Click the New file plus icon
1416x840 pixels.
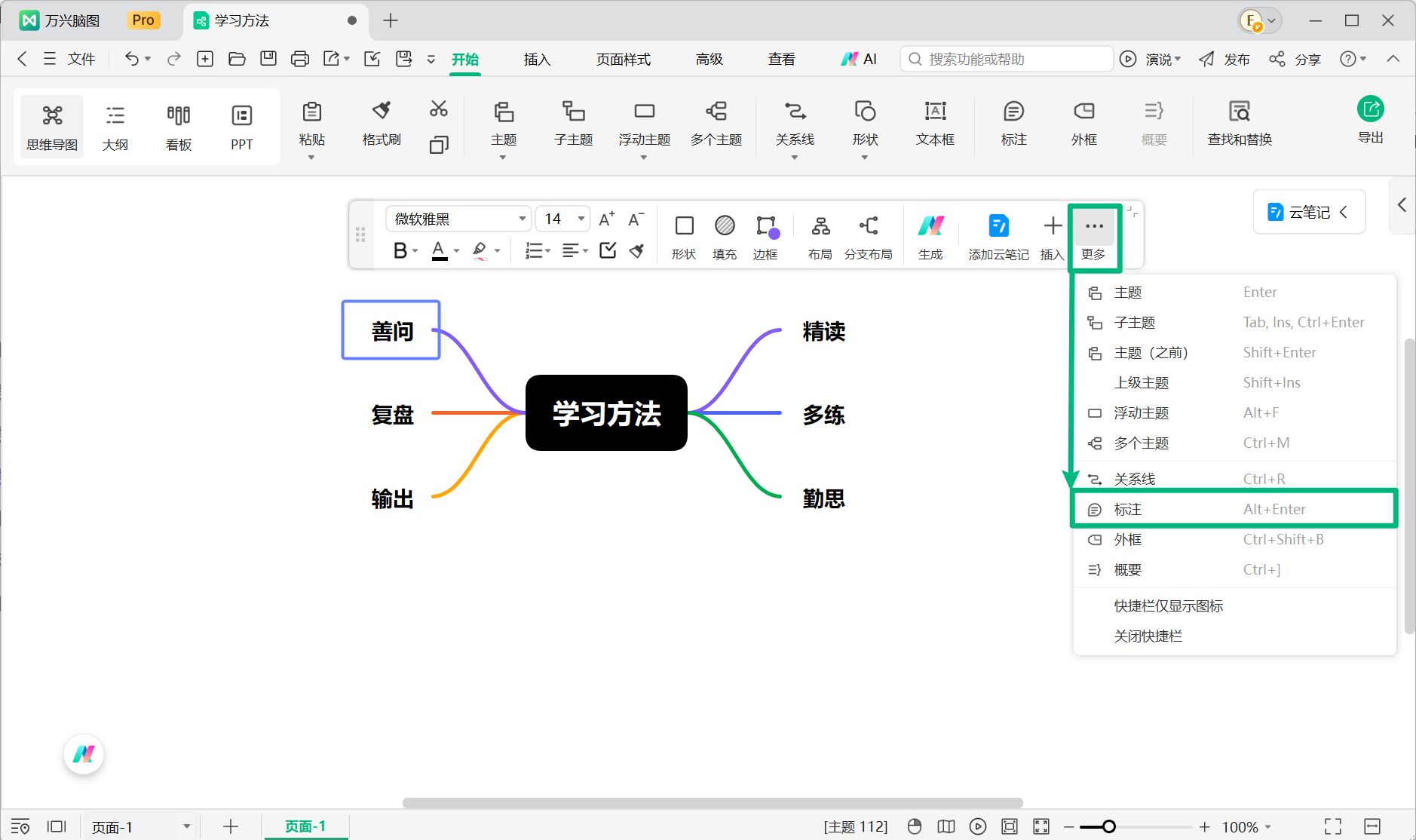coord(205,59)
